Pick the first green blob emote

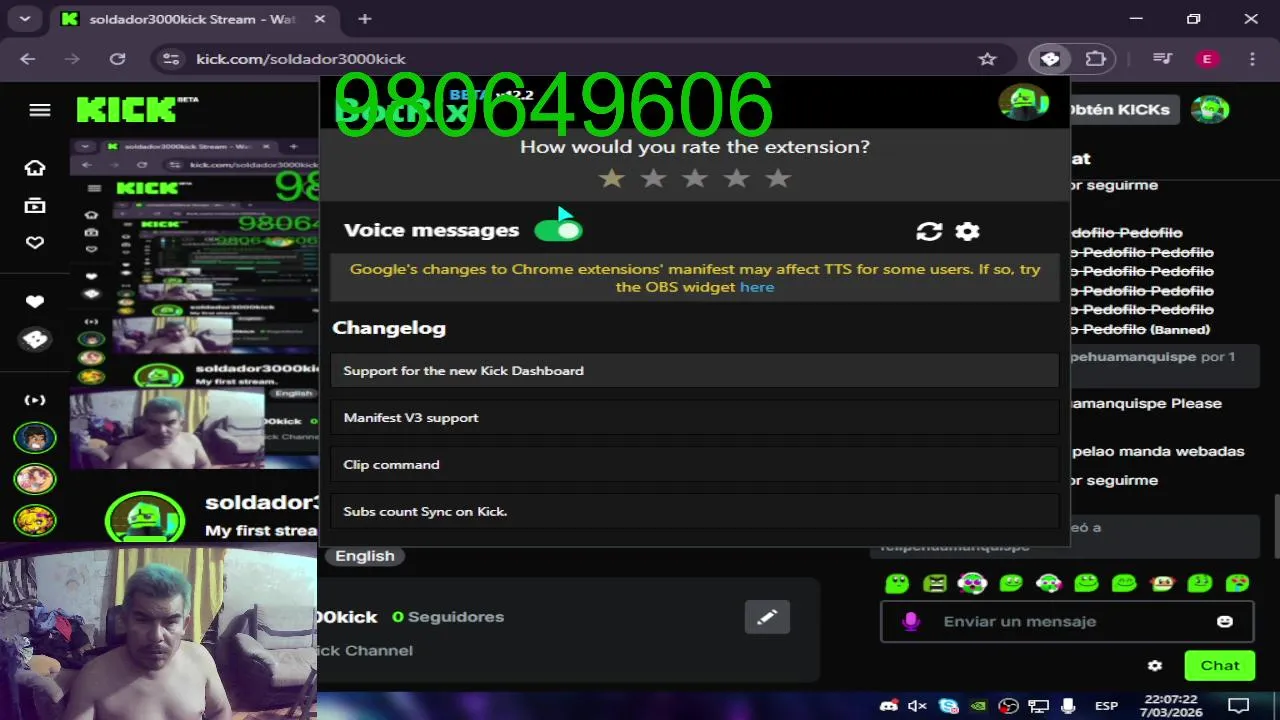pos(897,583)
